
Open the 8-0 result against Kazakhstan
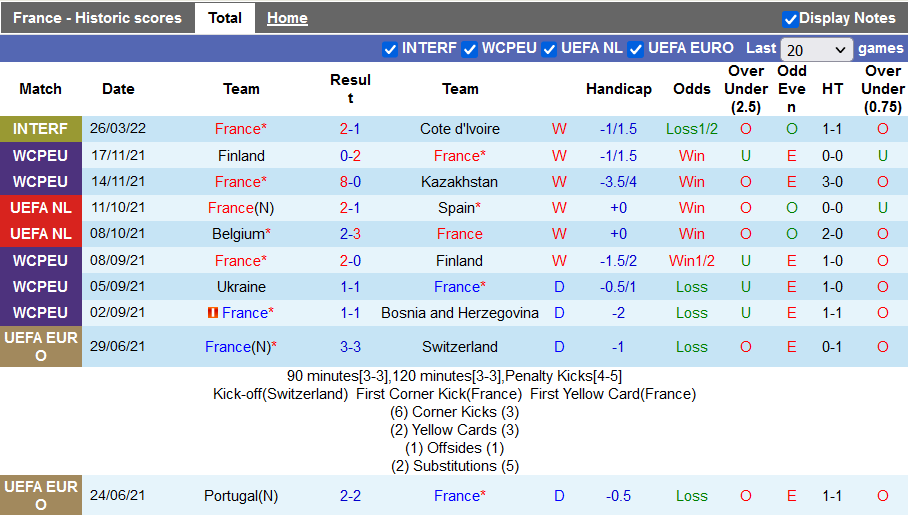pyautogui.click(x=350, y=182)
